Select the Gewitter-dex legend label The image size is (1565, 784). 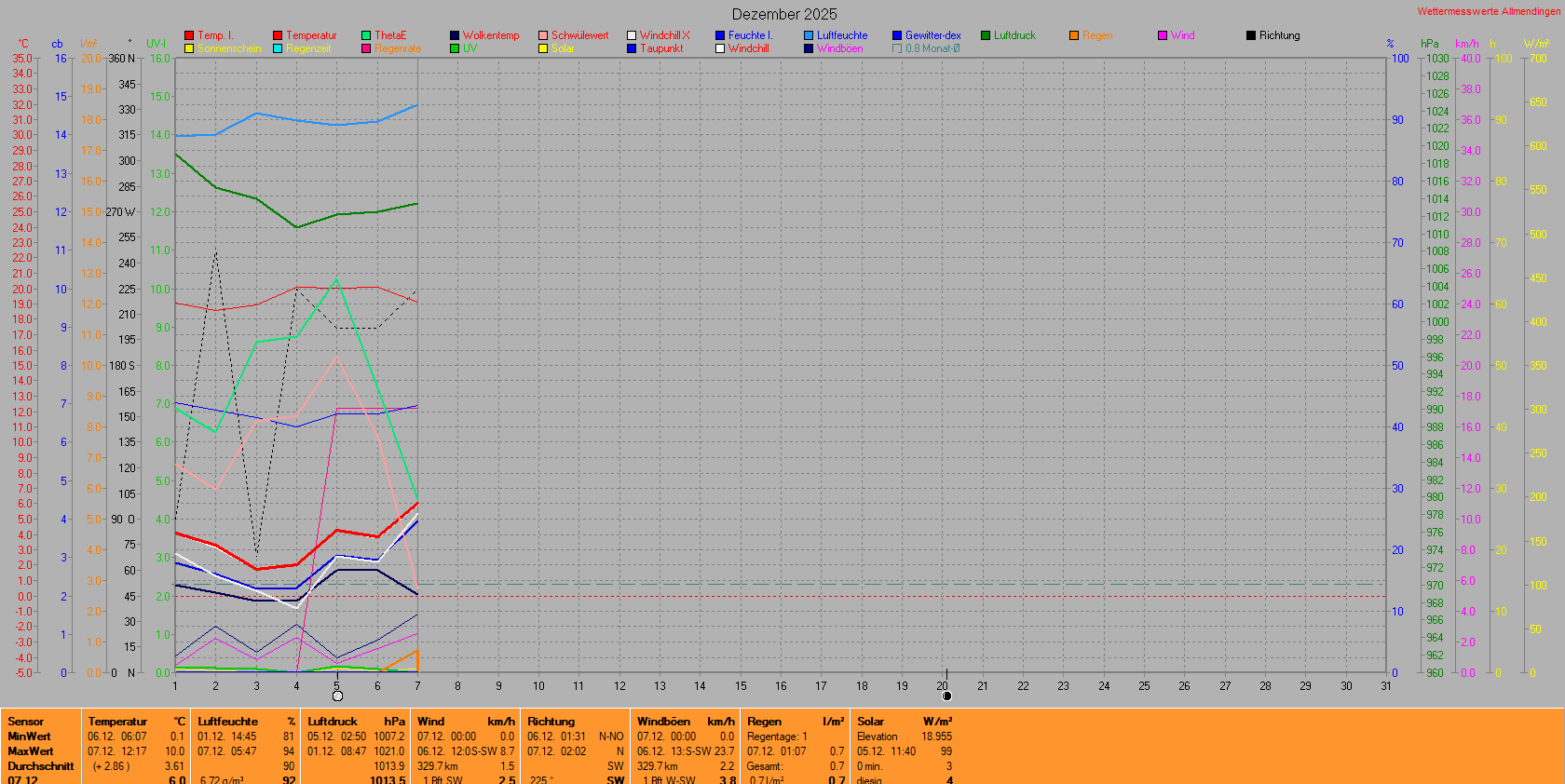[932, 35]
